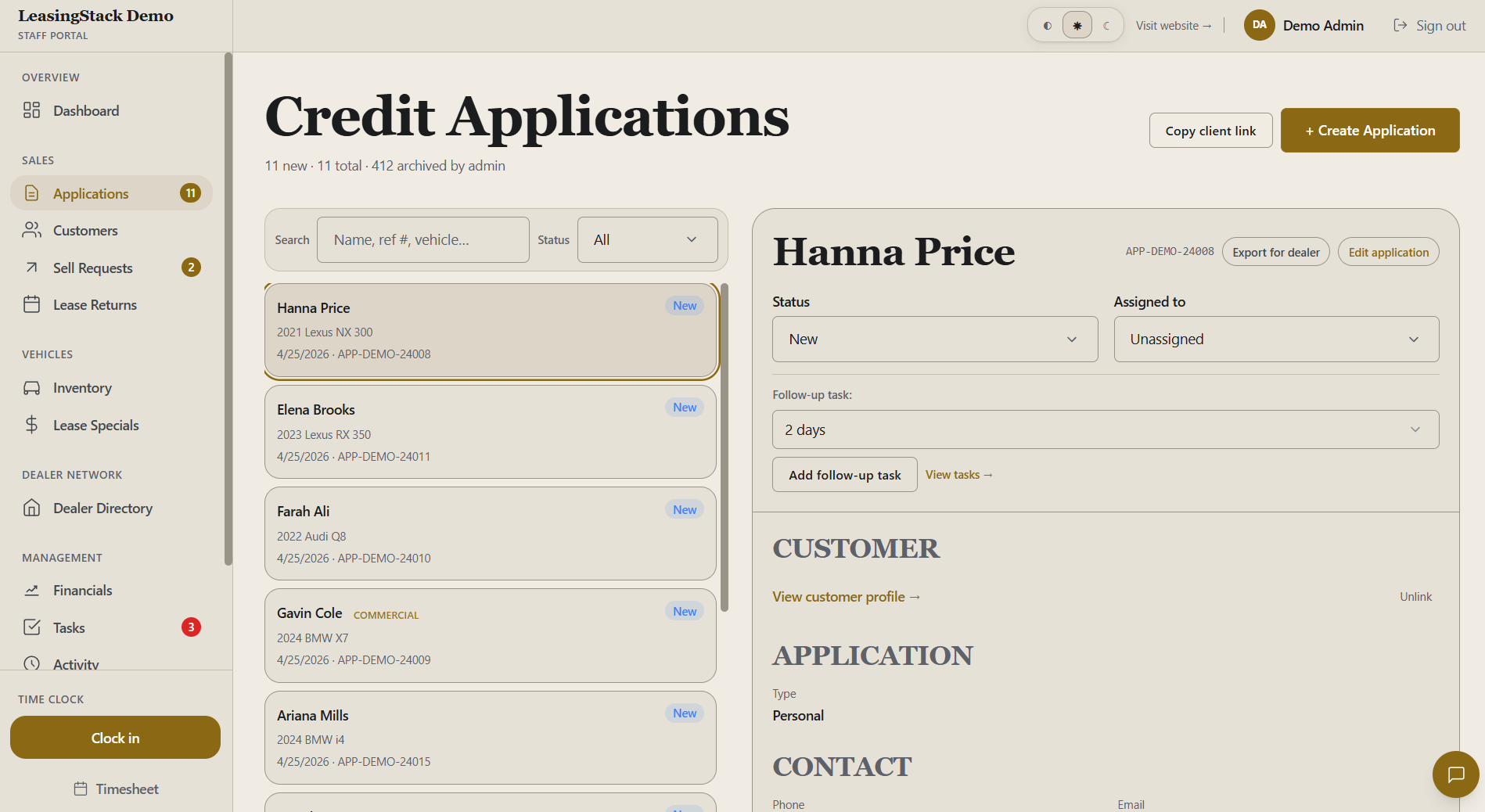
Task: Click APP-DEMO-24008 reference in detail header
Action: click(x=1170, y=251)
